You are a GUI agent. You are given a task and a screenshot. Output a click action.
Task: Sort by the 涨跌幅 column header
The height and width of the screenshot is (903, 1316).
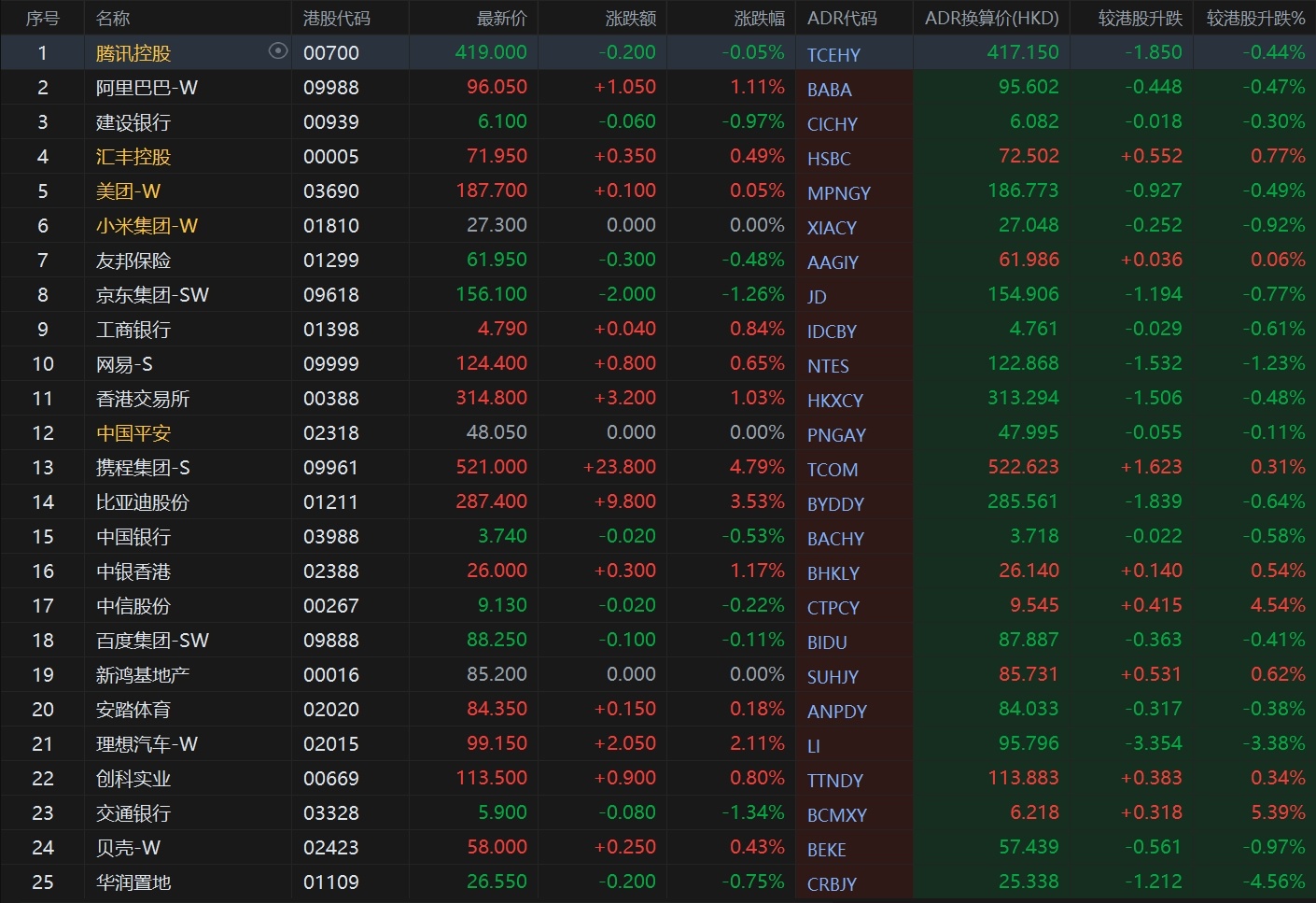pos(759,18)
